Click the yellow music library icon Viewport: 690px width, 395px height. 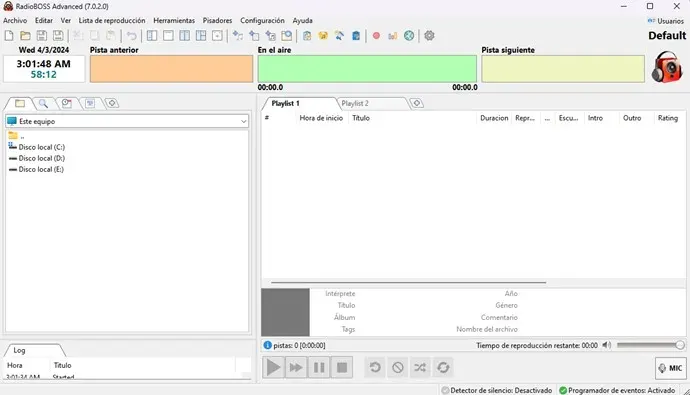323,36
